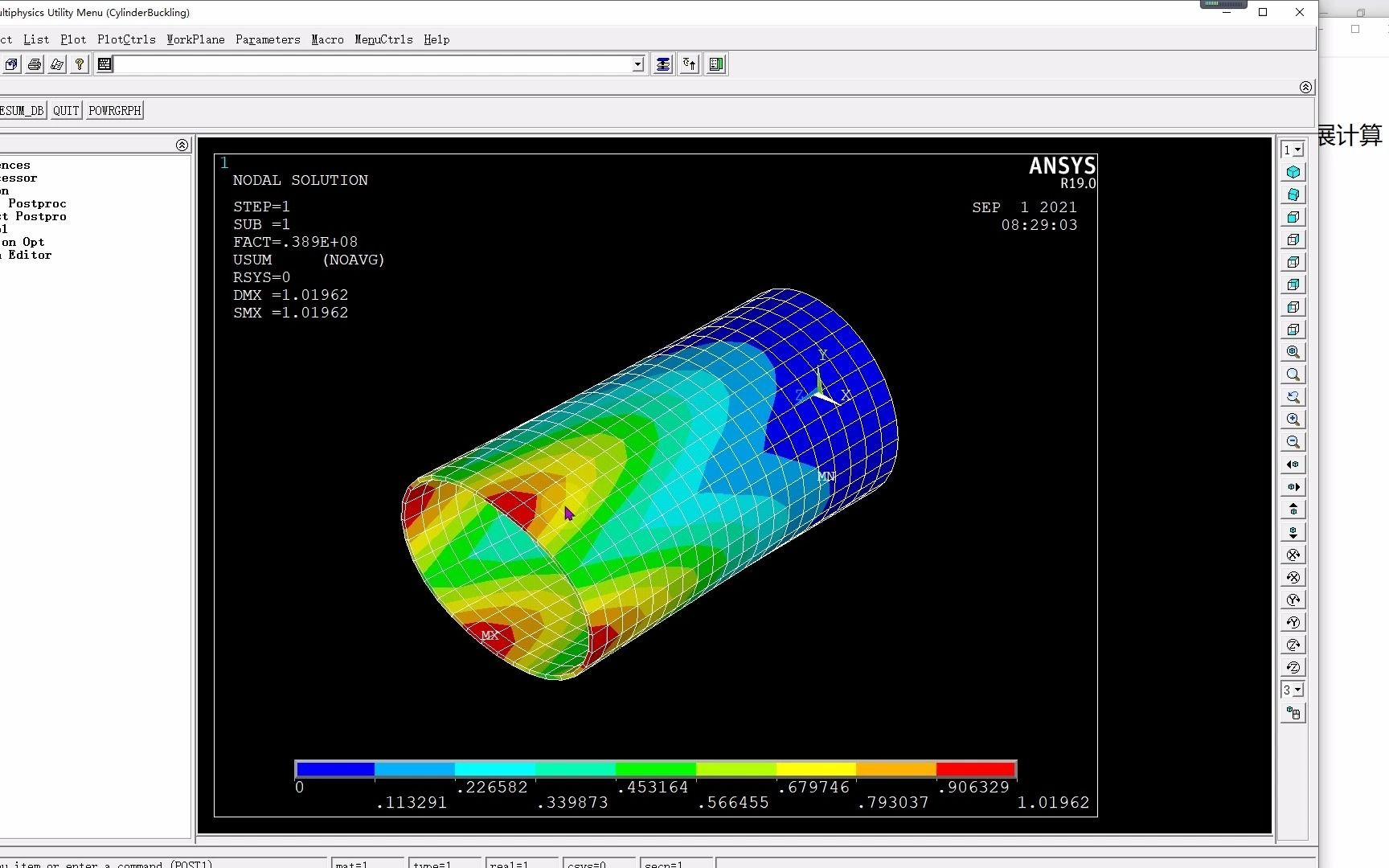The height and width of the screenshot is (868, 1389).
Task: Rotate model about Y clockwise icon
Action: 1293,600
